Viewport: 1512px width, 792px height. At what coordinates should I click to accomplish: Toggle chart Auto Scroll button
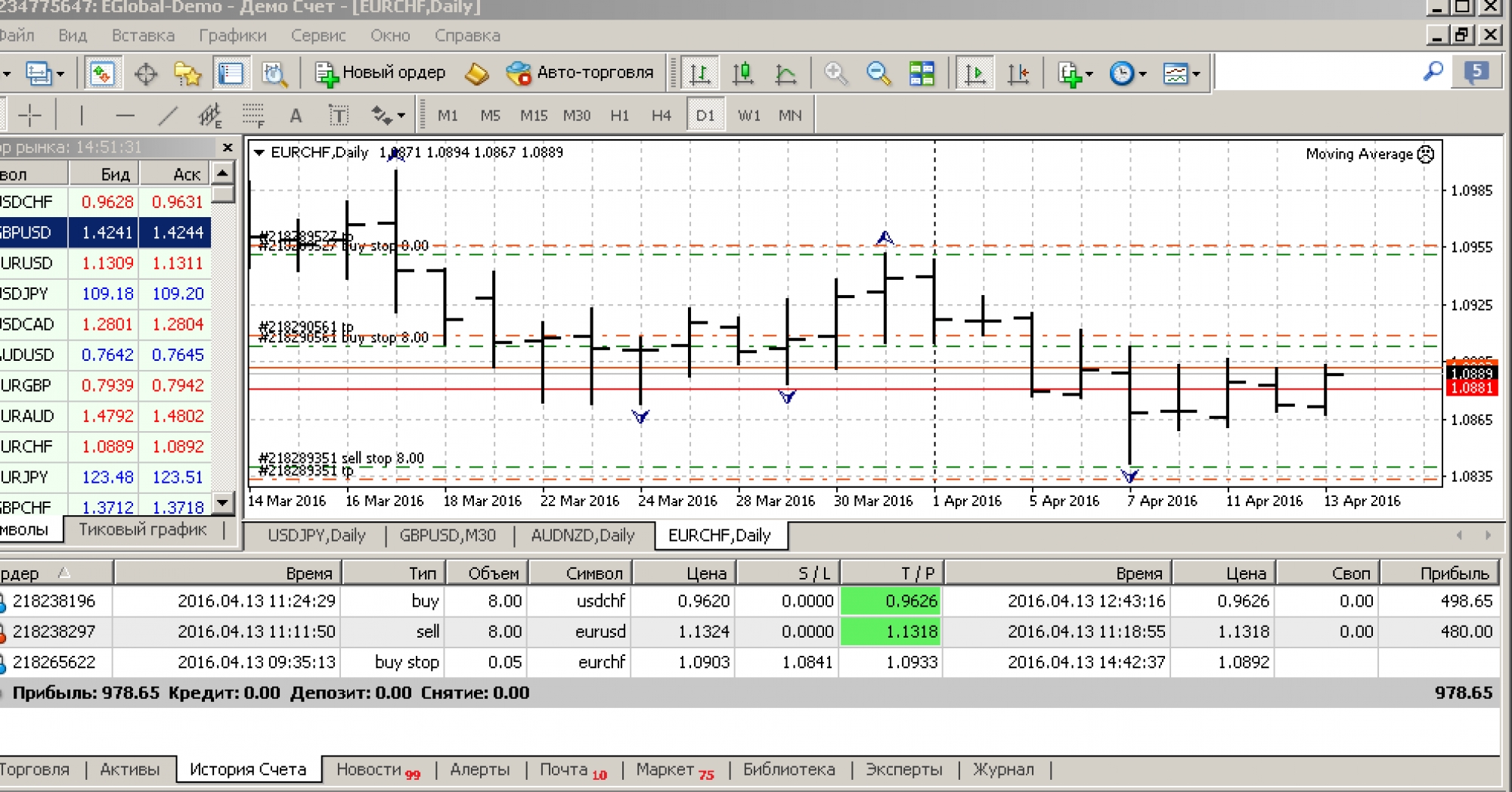(x=974, y=73)
